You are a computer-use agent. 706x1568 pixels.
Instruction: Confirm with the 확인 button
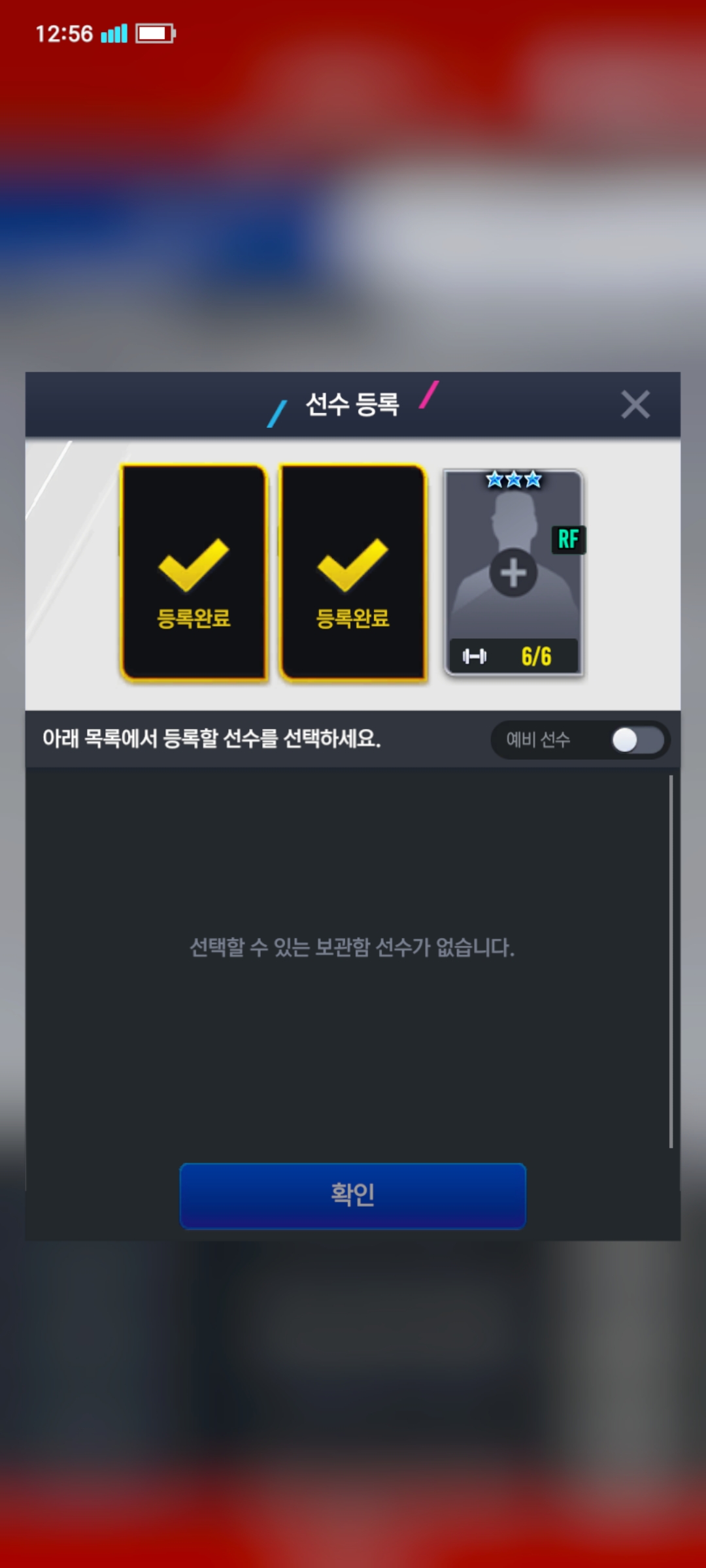[353, 1196]
